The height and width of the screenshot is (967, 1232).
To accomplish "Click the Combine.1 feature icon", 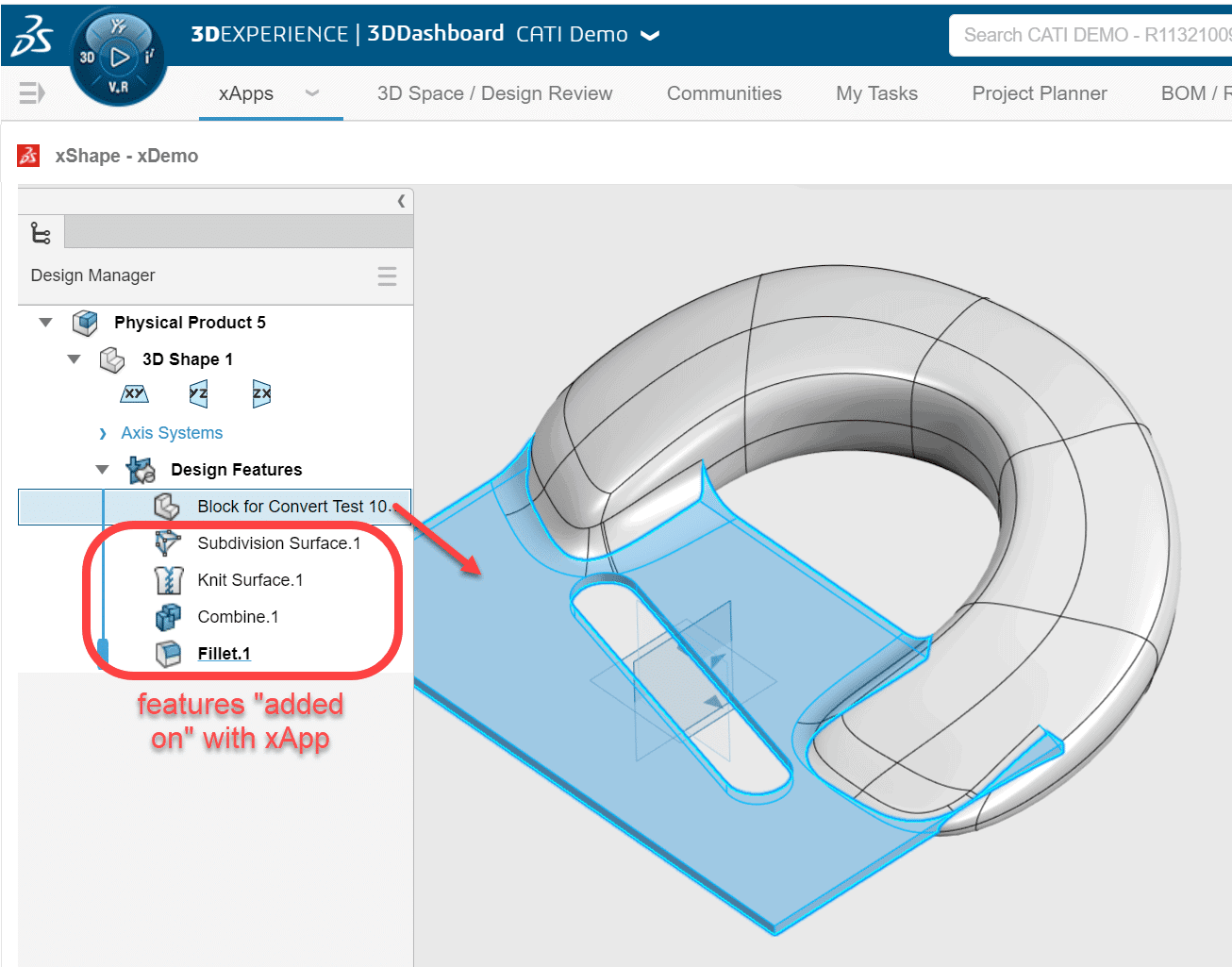I will click(168, 617).
